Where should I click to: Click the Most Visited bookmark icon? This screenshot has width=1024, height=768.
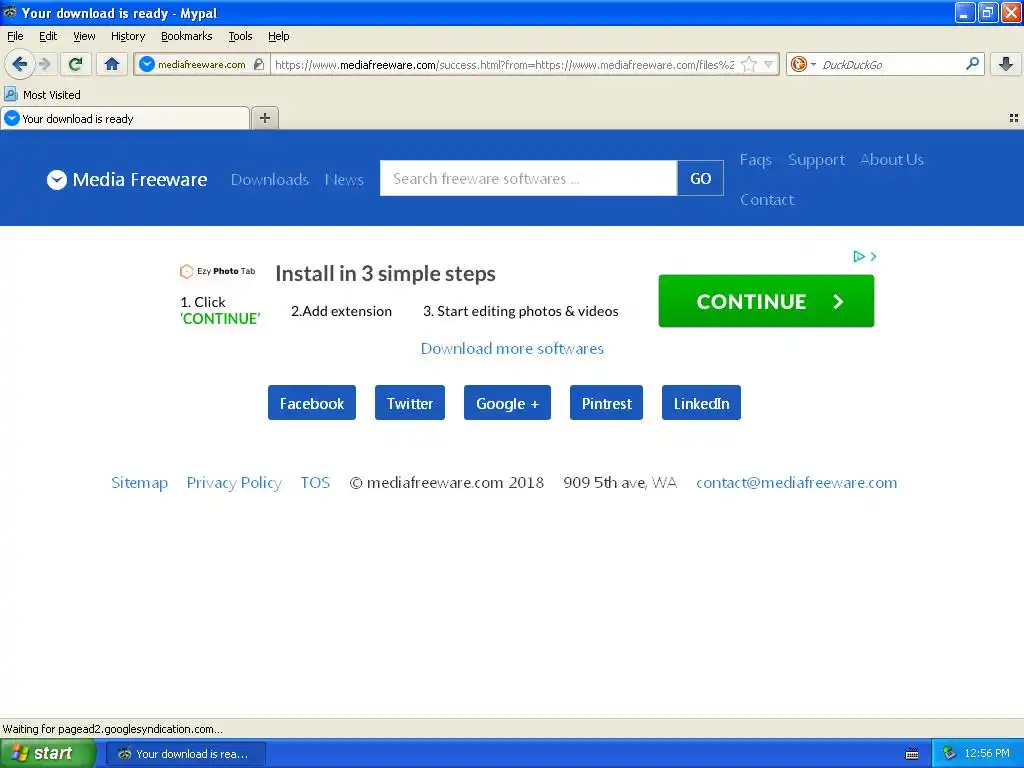[x=10, y=94]
